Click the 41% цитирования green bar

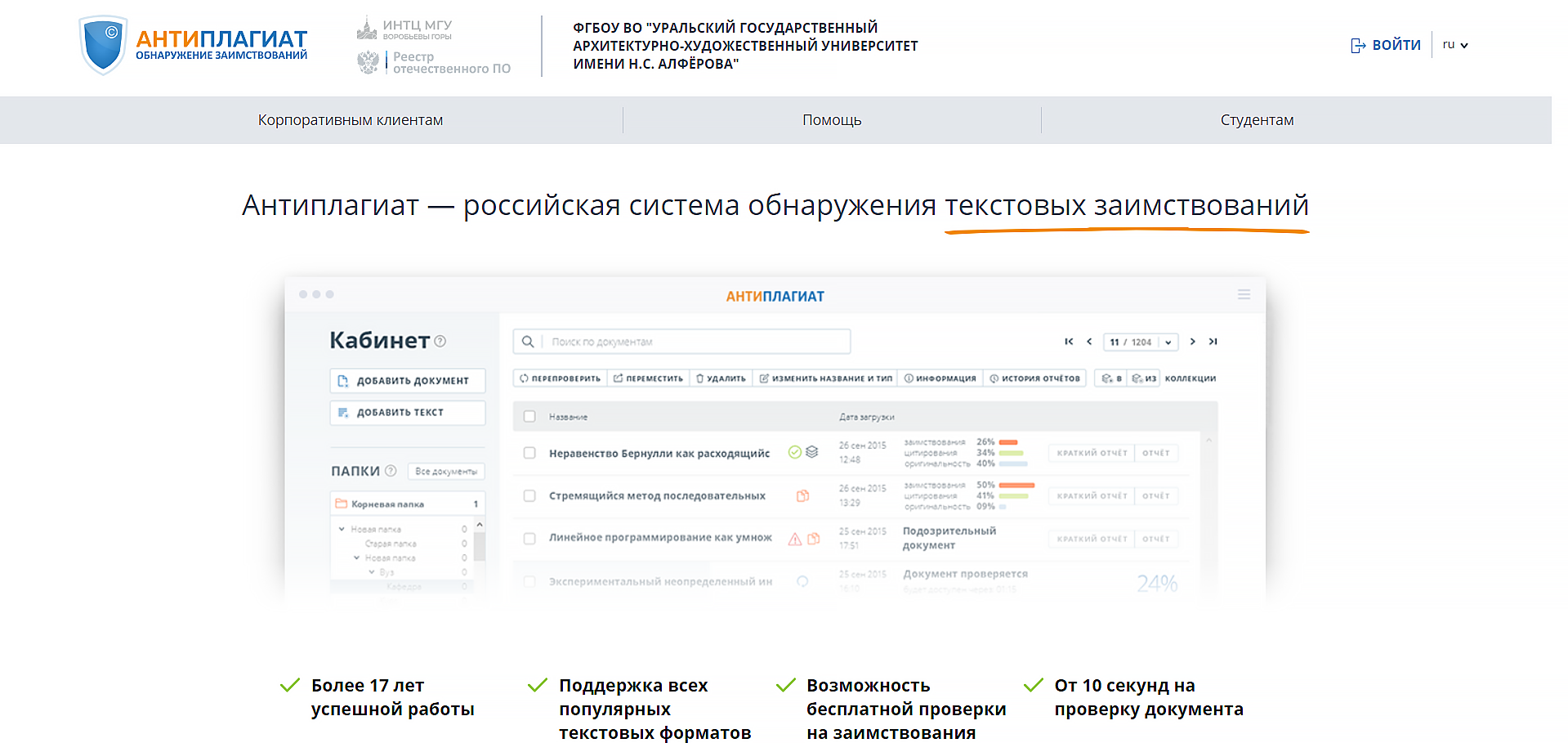(x=1014, y=495)
